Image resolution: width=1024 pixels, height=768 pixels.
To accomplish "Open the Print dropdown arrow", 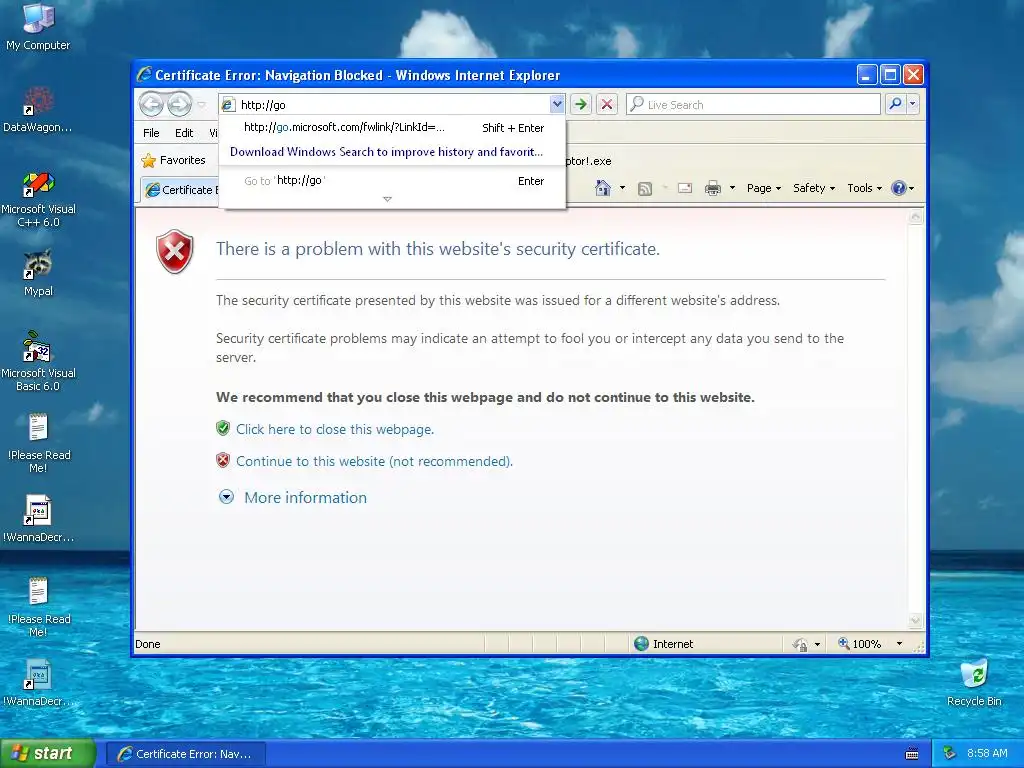I will pos(732,188).
